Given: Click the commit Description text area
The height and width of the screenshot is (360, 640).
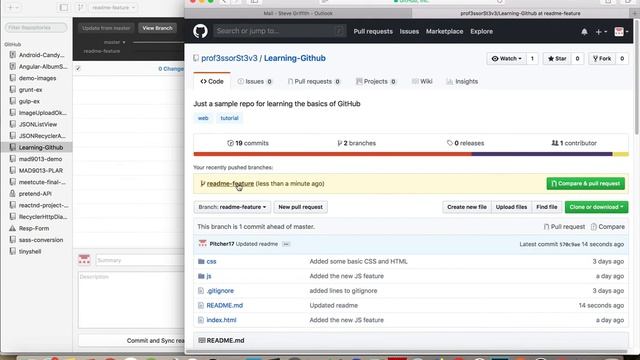Looking at the screenshot, I should [131, 300].
